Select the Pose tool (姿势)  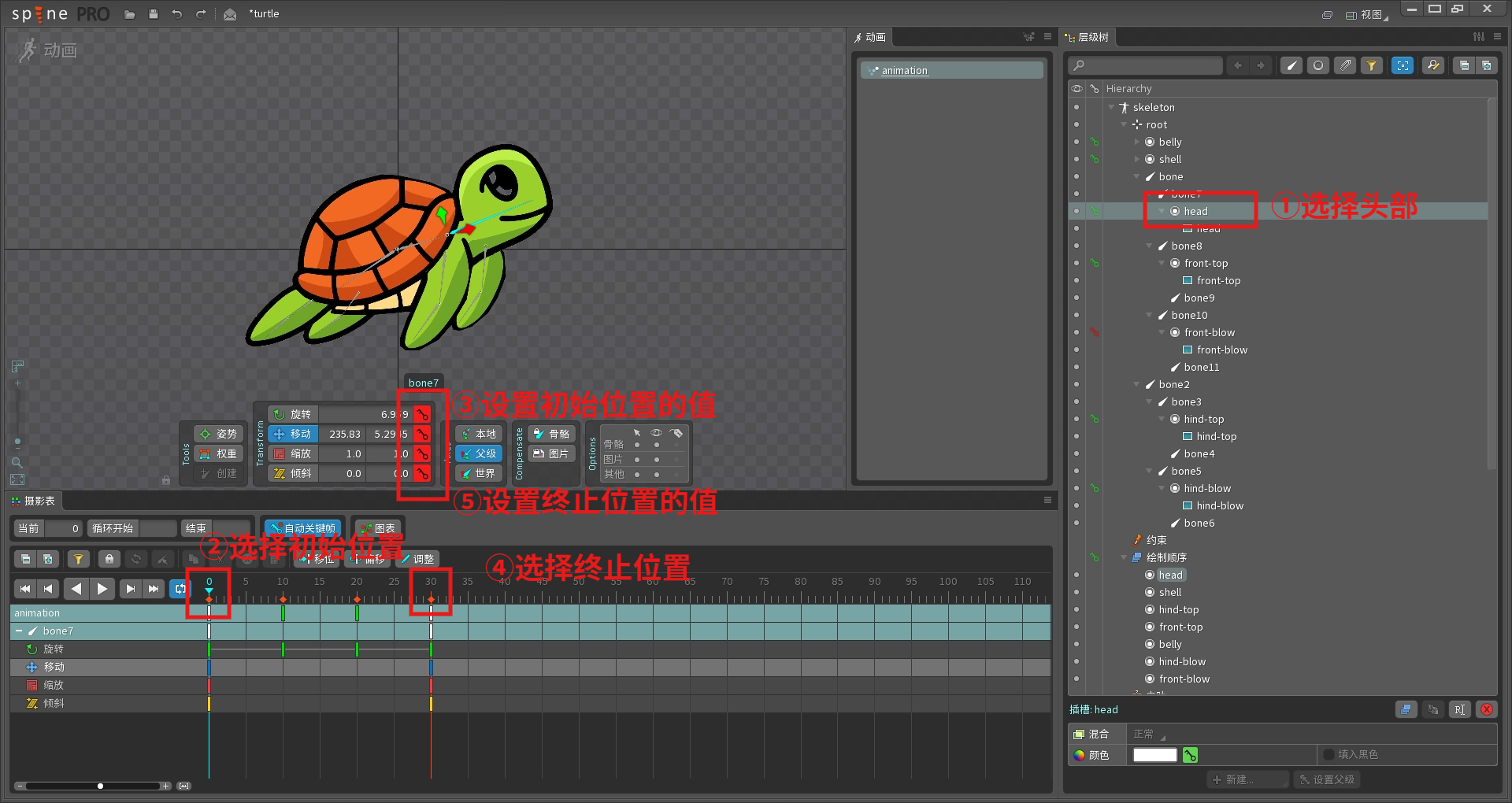[218, 434]
